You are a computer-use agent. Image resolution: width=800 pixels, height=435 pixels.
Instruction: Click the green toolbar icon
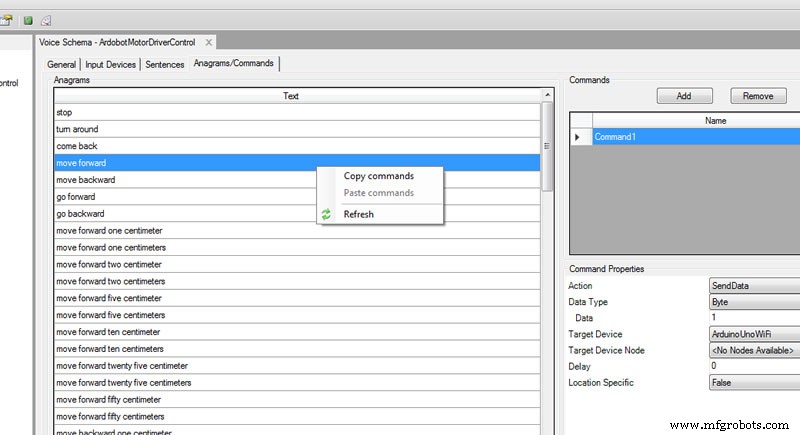(28, 20)
